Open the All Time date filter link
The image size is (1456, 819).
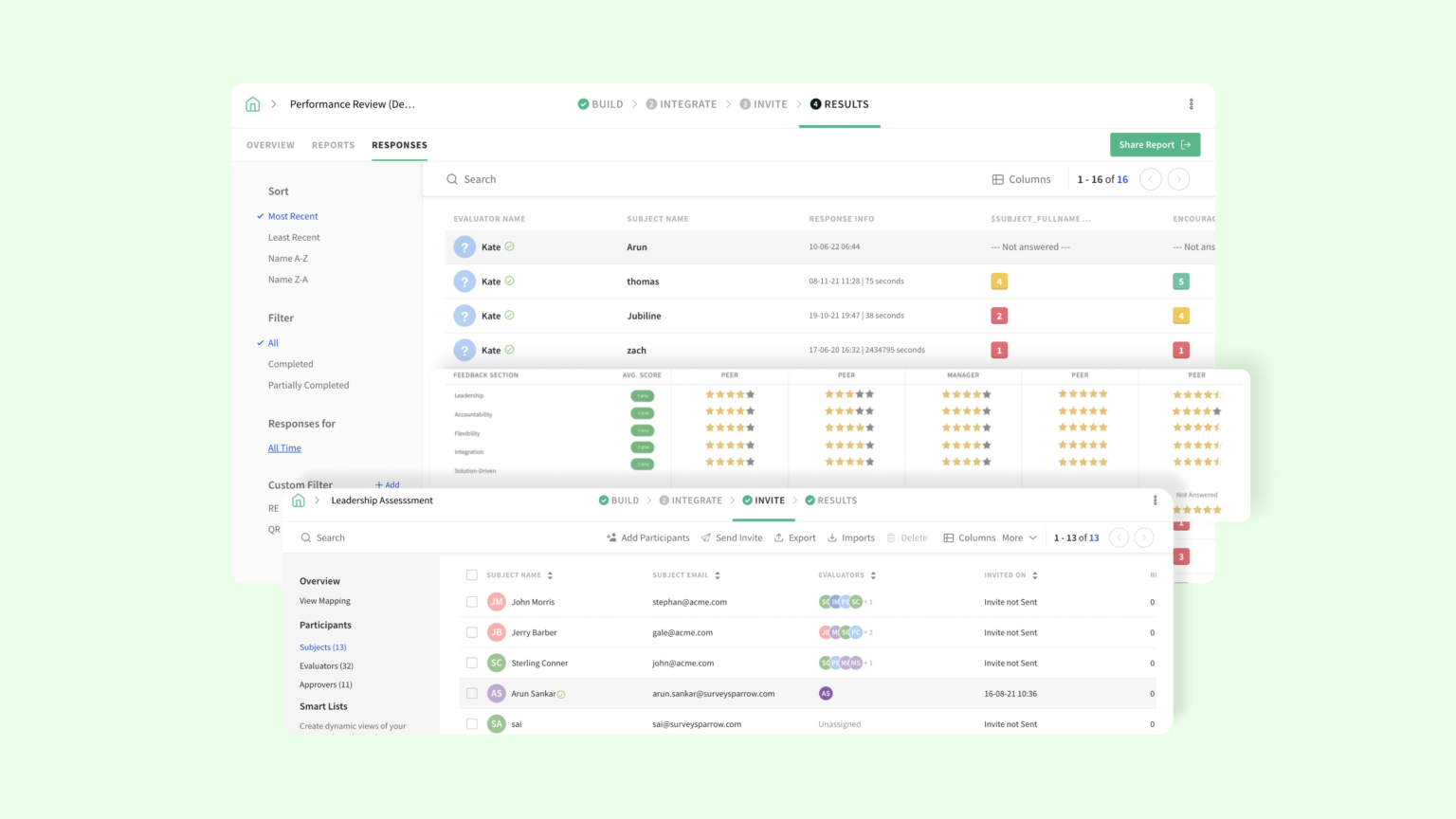coord(284,447)
